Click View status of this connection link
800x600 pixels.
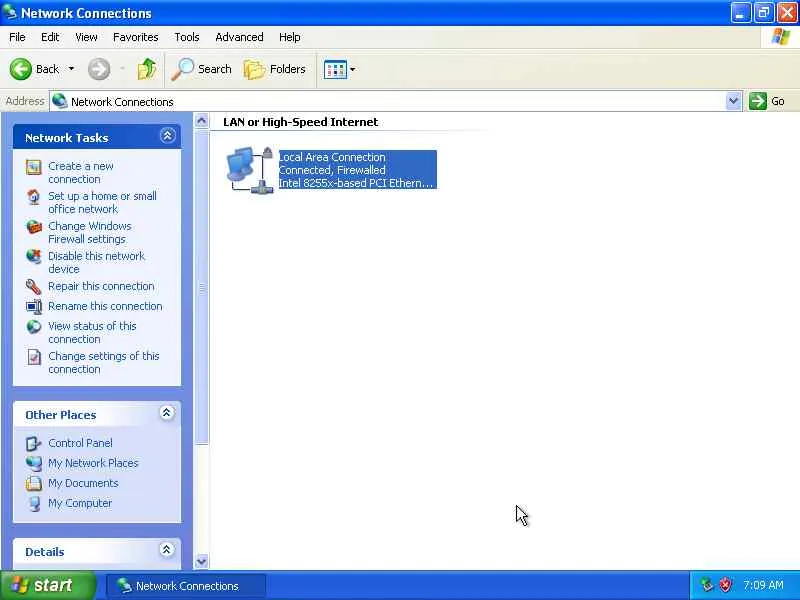pyautogui.click(x=92, y=332)
